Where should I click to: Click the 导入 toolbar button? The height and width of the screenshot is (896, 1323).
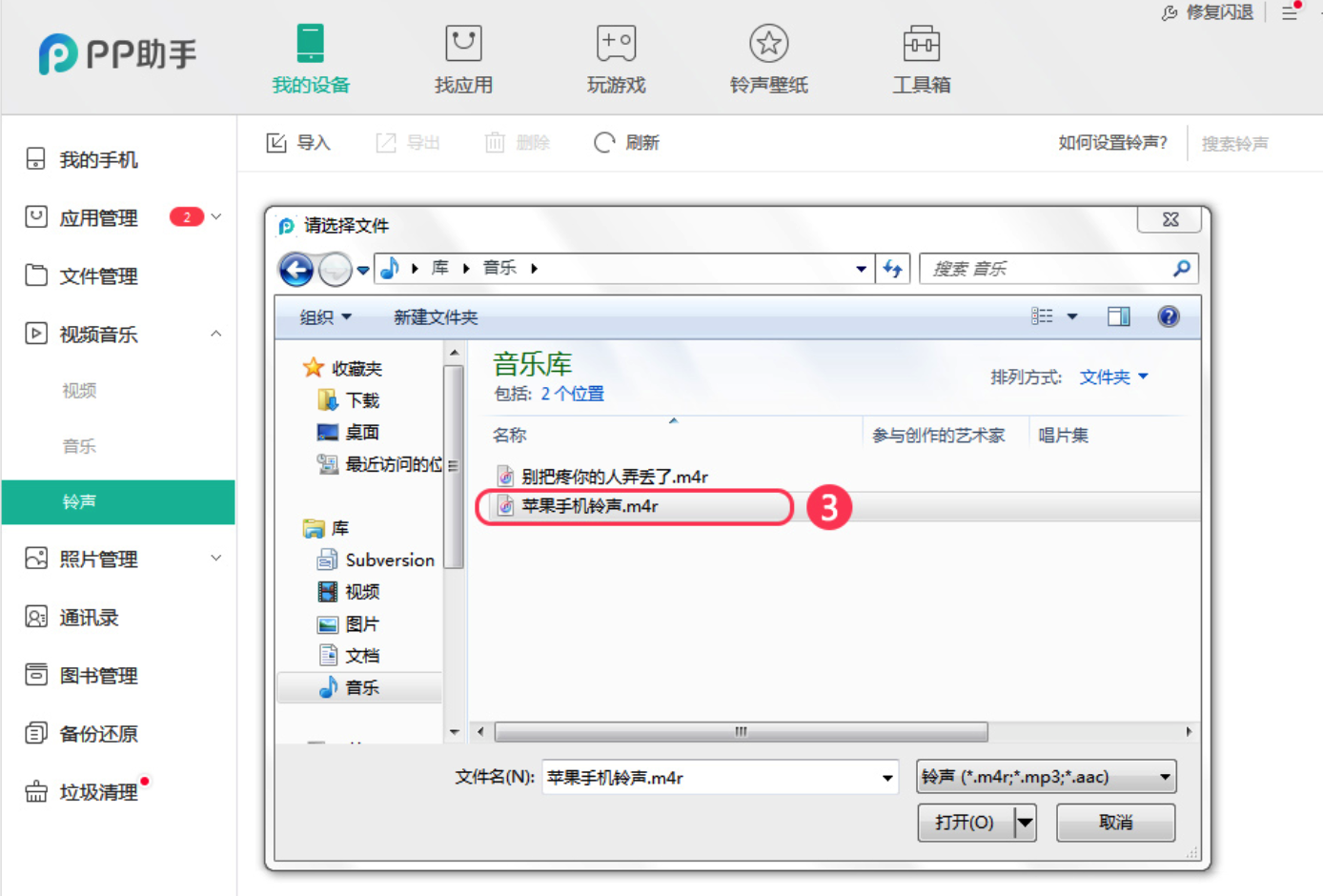(x=298, y=143)
